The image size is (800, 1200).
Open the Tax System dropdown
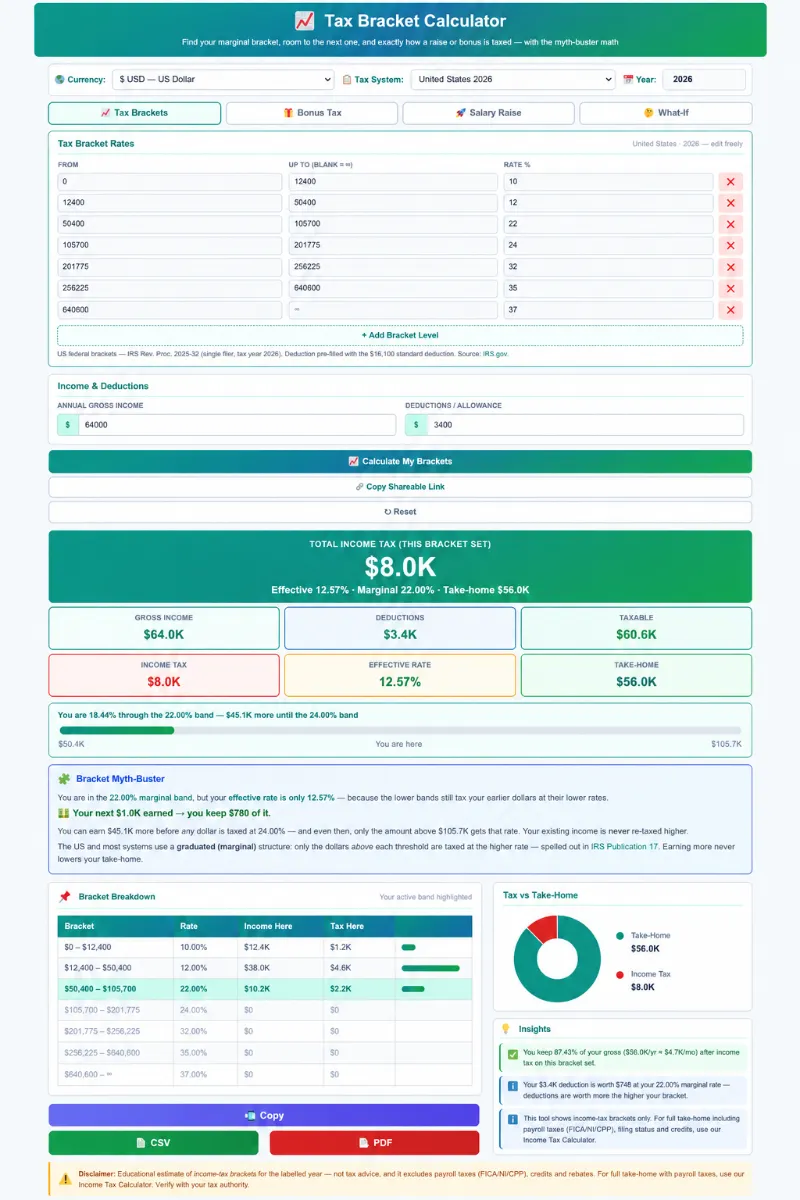(512, 79)
